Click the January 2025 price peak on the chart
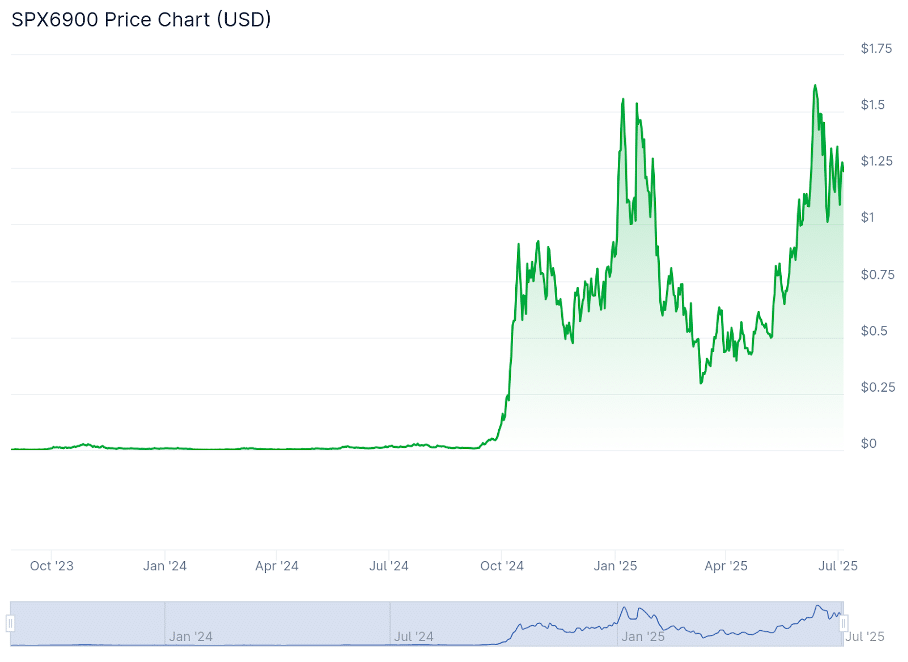 pyautogui.click(x=623, y=100)
